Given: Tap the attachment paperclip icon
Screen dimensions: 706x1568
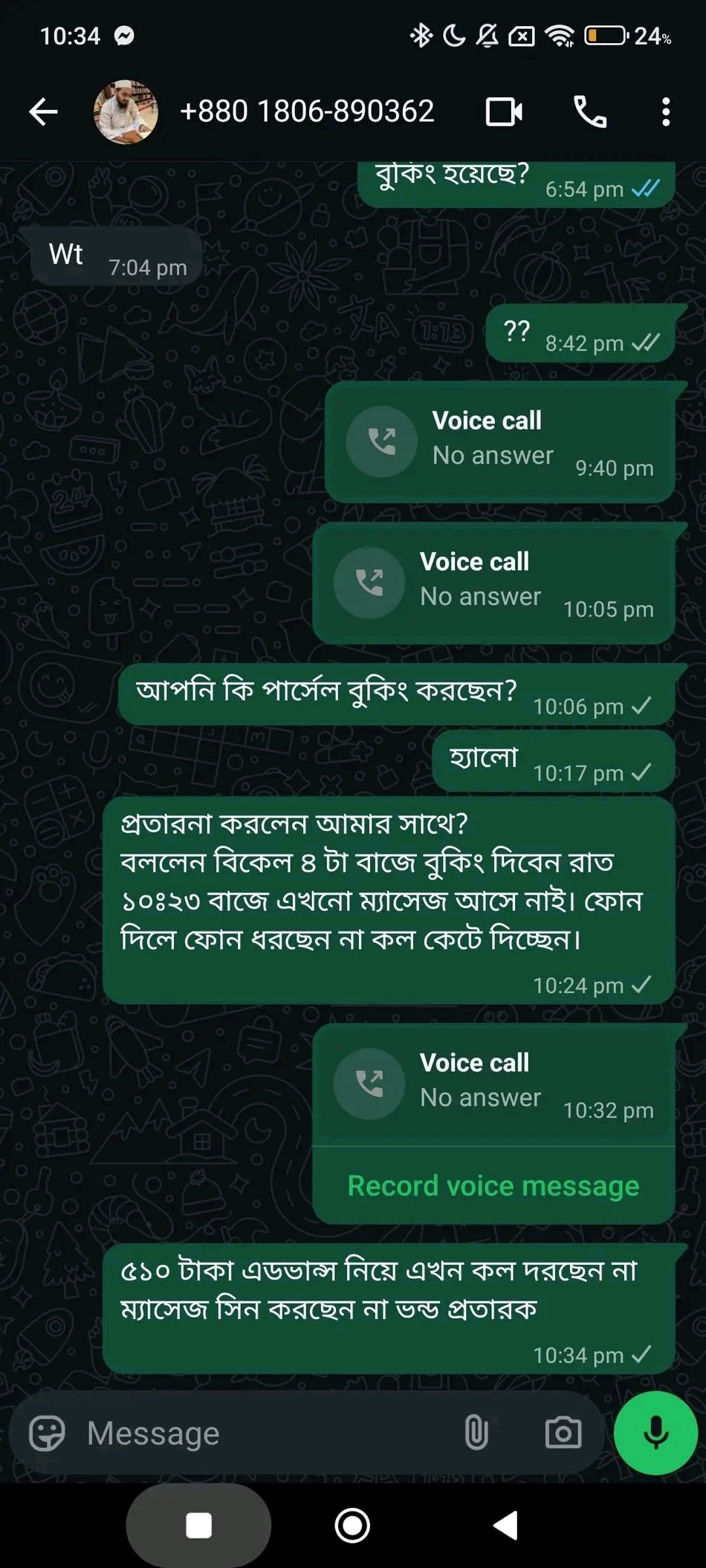Looking at the screenshot, I should click(x=476, y=1433).
